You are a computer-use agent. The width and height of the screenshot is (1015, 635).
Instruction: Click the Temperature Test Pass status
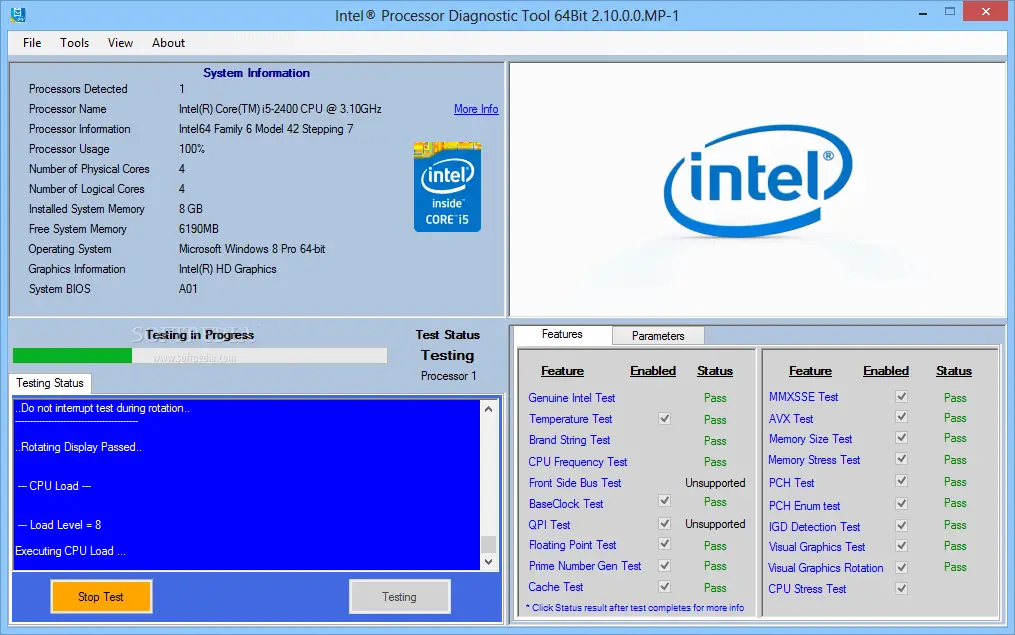coord(715,420)
